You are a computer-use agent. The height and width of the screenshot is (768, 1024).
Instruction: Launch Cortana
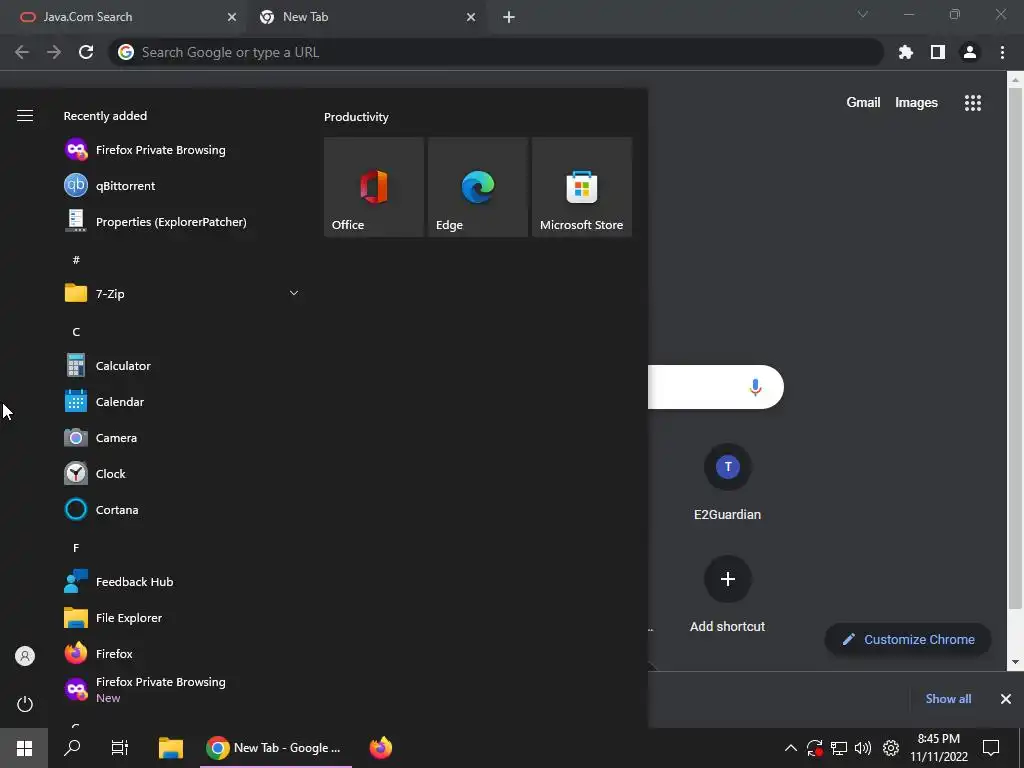click(x=182, y=509)
